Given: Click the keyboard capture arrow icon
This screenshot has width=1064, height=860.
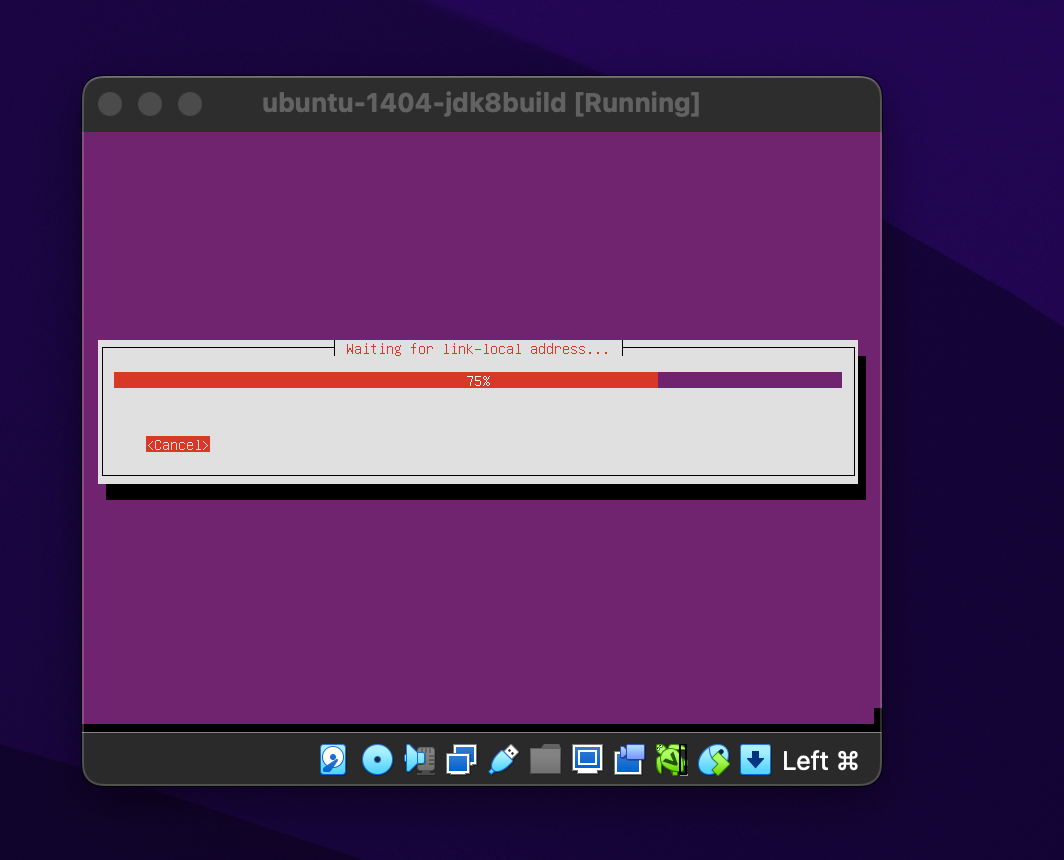Looking at the screenshot, I should 755,760.
